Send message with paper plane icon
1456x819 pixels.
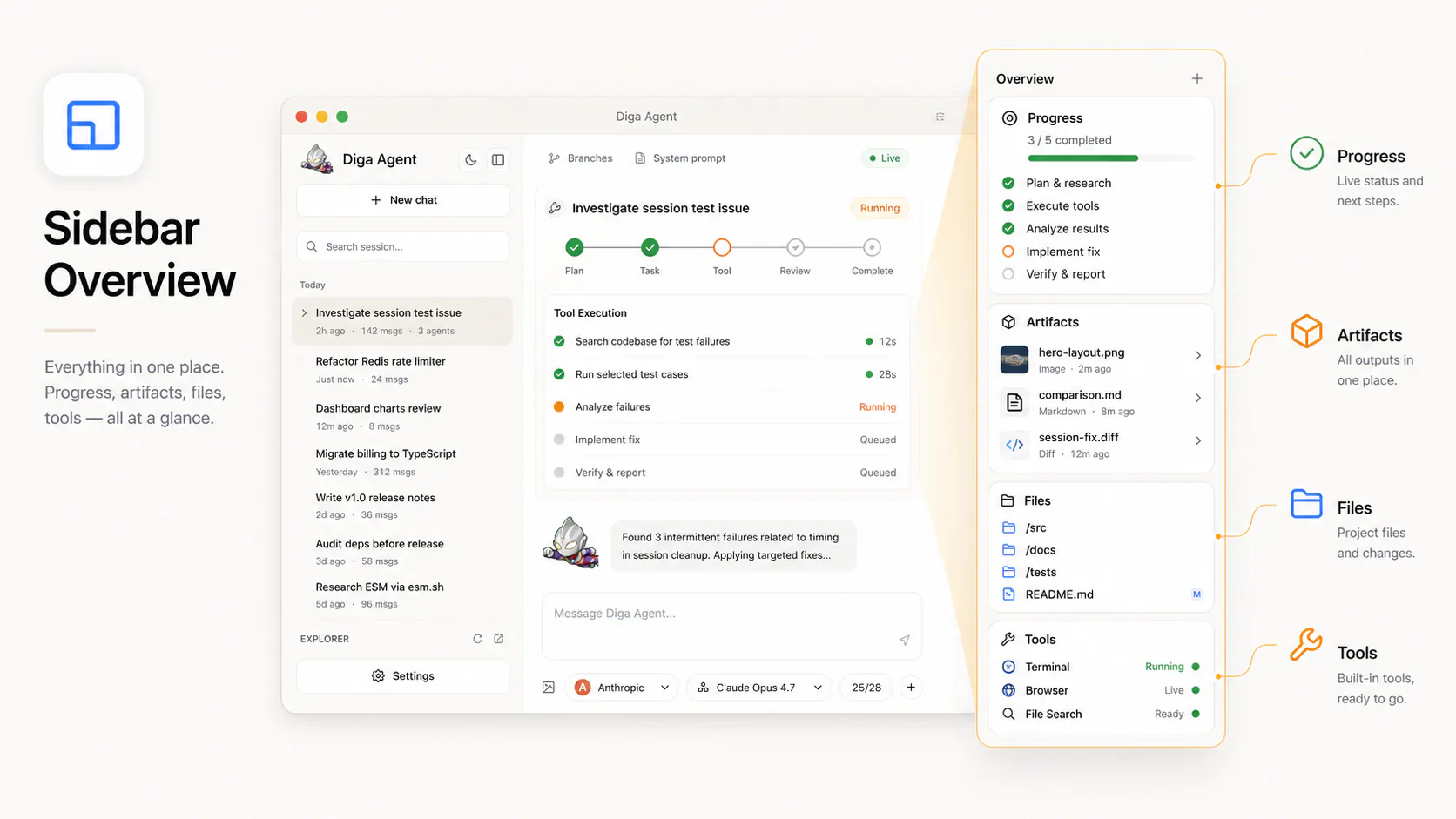[x=905, y=640]
